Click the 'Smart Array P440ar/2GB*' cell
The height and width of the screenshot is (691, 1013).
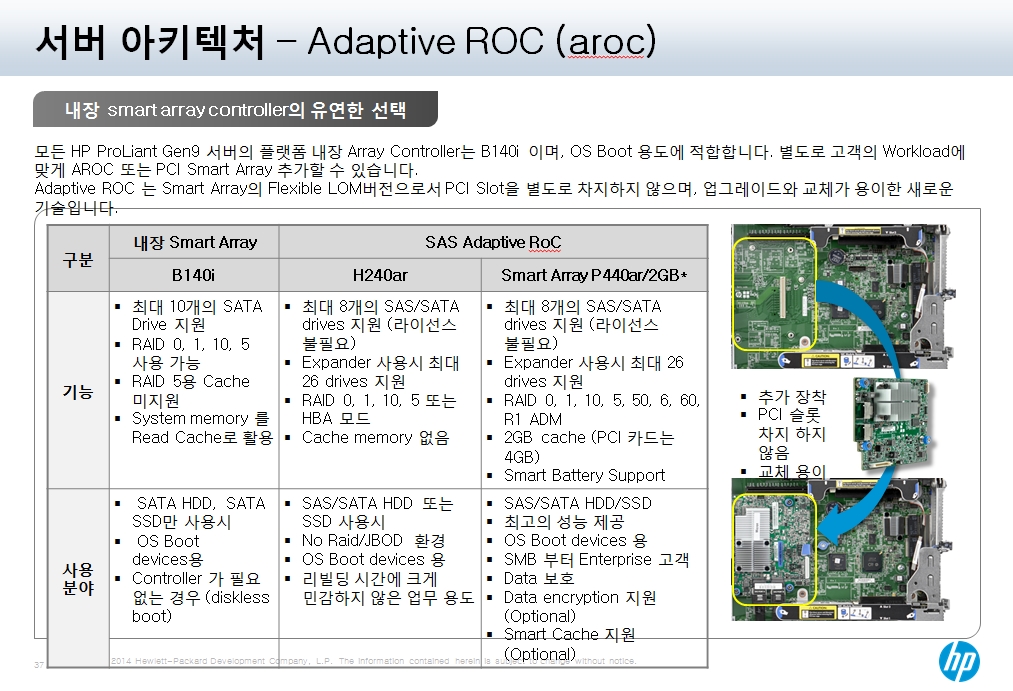pos(594,275)
